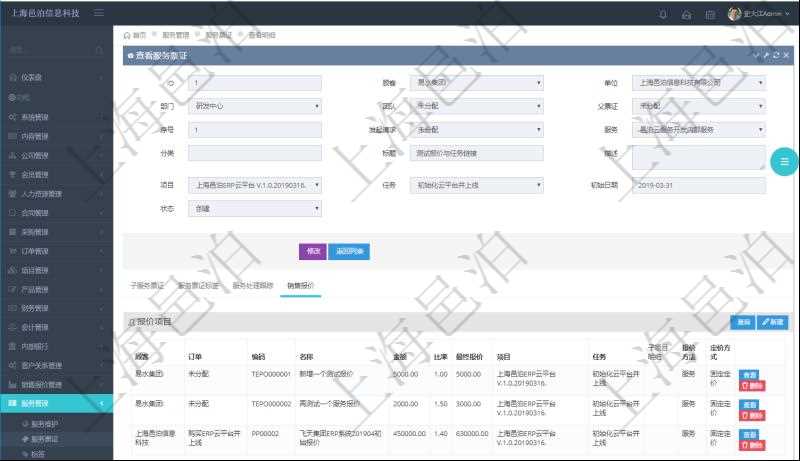Click the purple 修改 button
This screenshot has height=461, width=800.
pyautogui.click(x=312, y=251)
